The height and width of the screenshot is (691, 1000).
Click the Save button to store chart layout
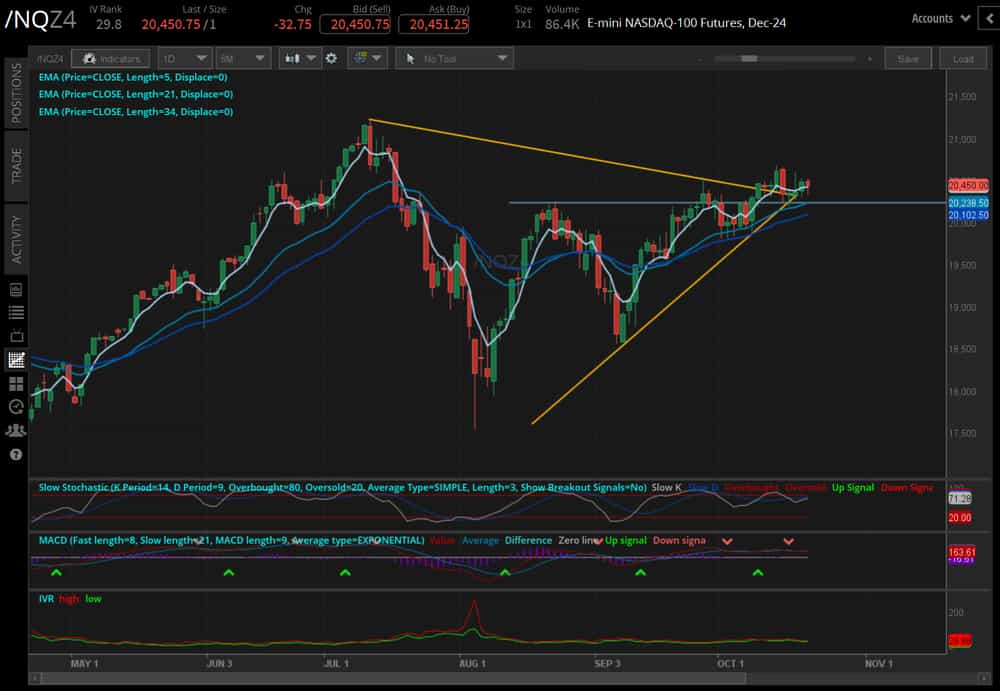tap(907, 58)
